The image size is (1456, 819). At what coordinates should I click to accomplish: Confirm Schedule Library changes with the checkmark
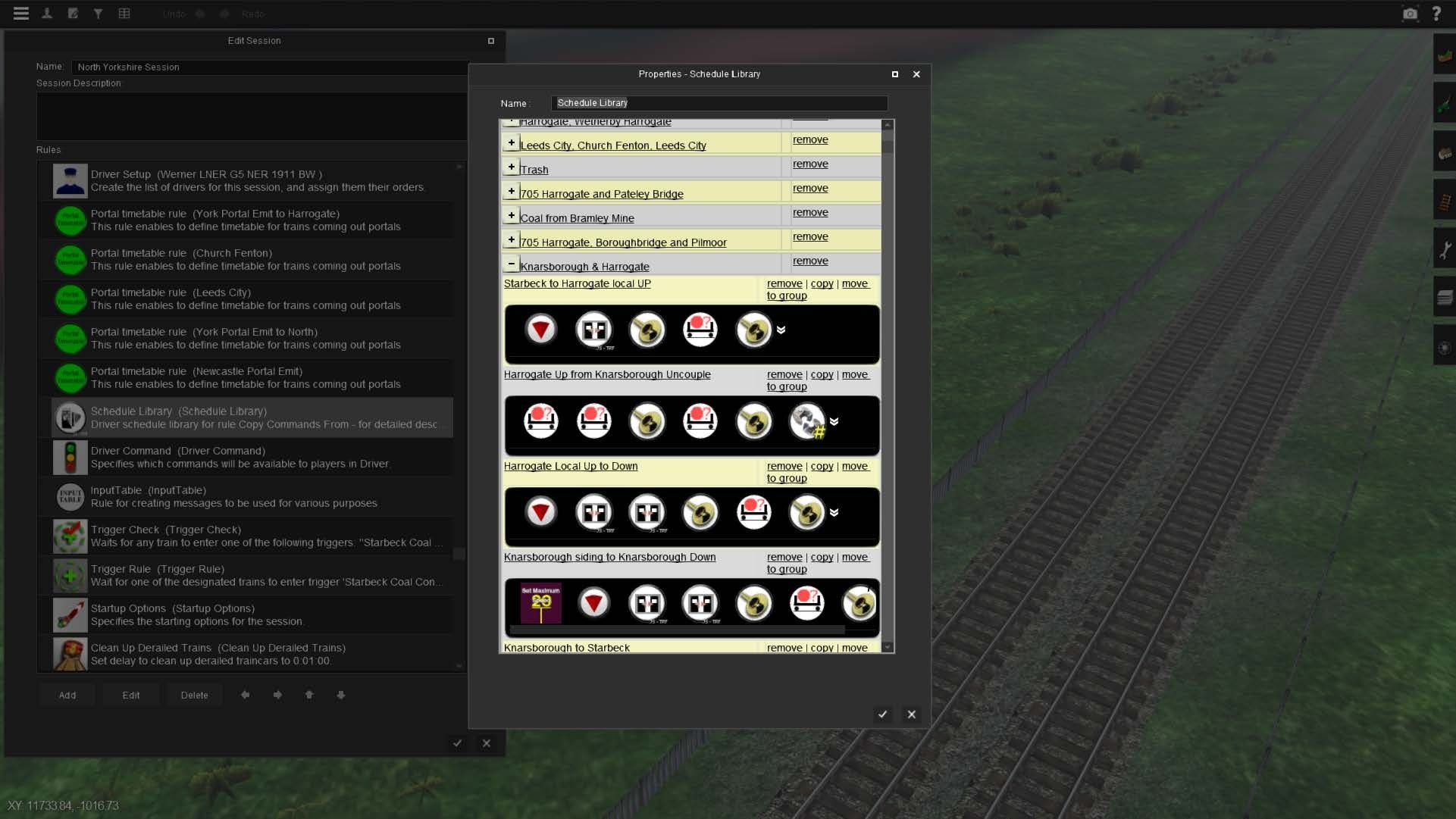[x=882, y=714]
